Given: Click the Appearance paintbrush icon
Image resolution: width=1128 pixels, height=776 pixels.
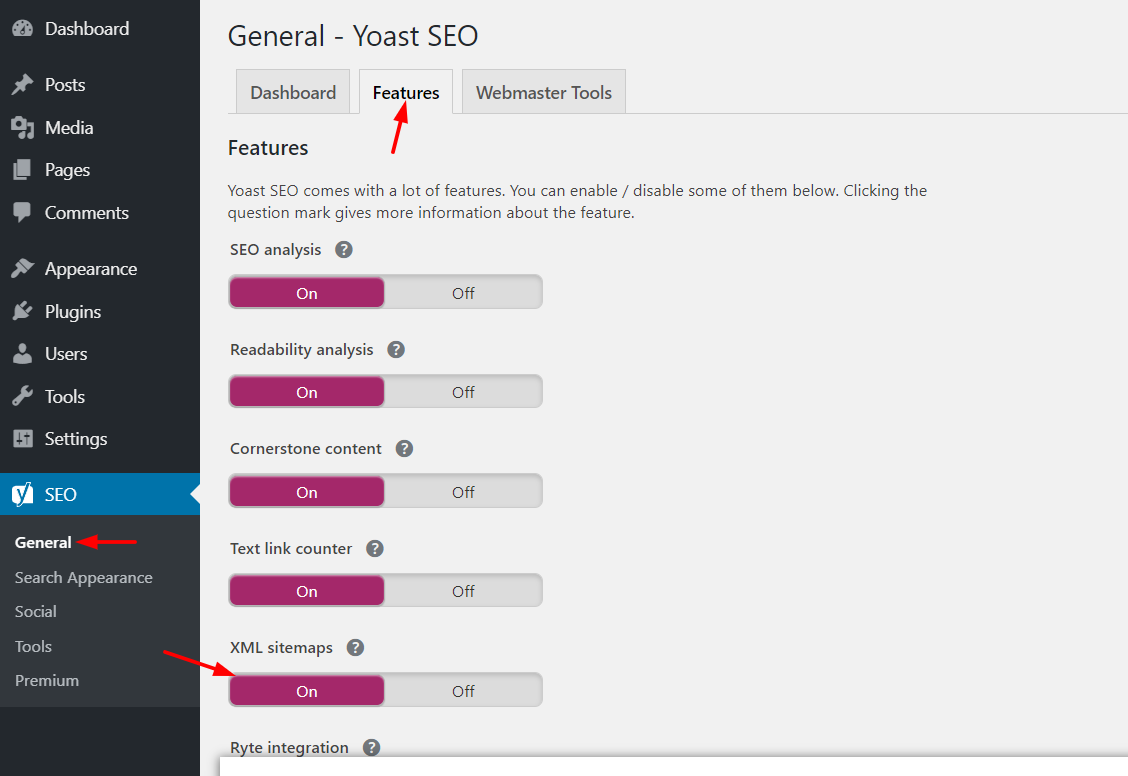Looking at the screenshot, I should pyautogui.click(x=22, y=269).
